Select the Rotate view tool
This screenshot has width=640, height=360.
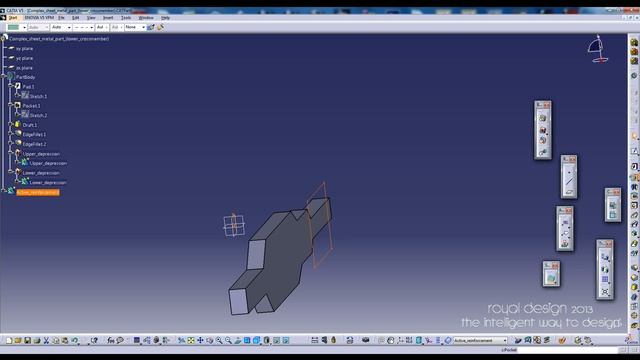(x=209, y=340)
